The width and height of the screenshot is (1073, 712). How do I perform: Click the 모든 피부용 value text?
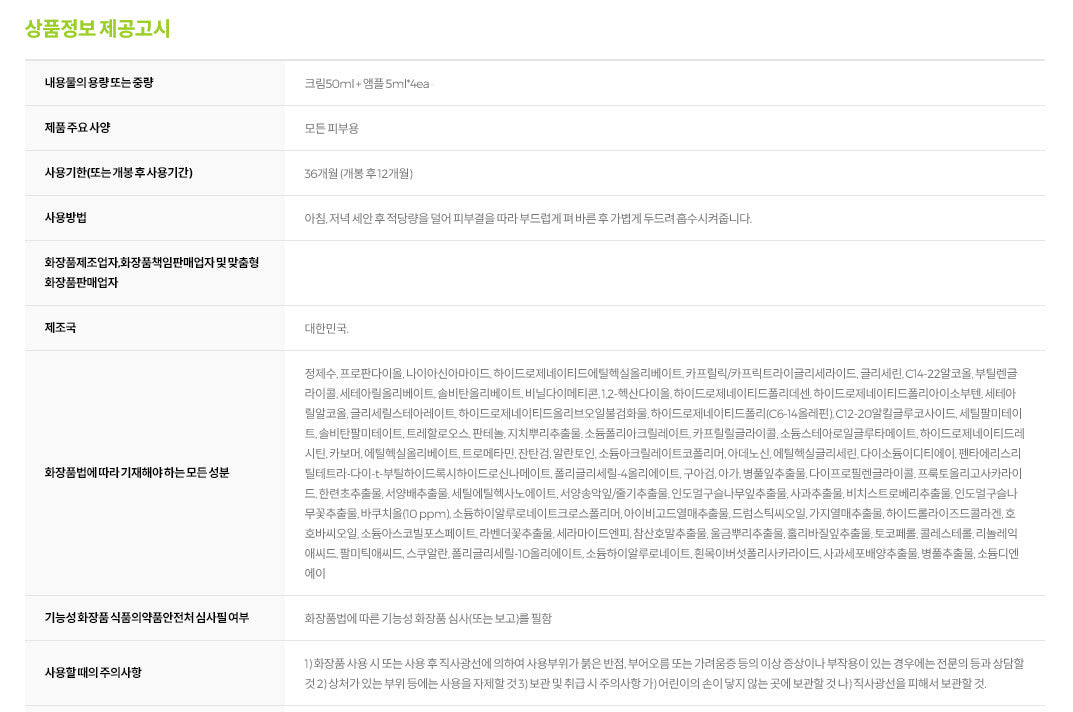click(331, 128)
